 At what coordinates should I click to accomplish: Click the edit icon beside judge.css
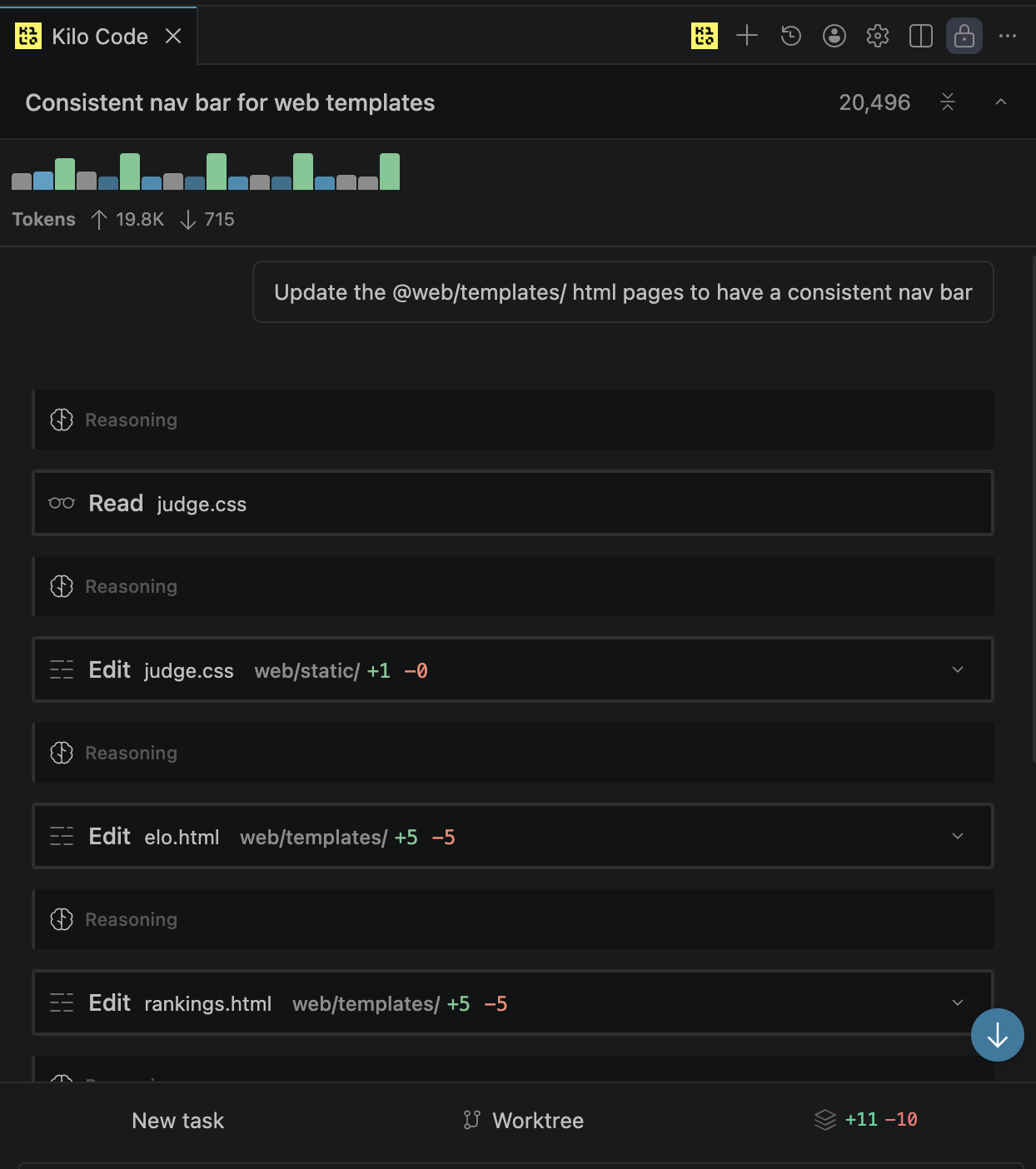[x=62, y=669]
